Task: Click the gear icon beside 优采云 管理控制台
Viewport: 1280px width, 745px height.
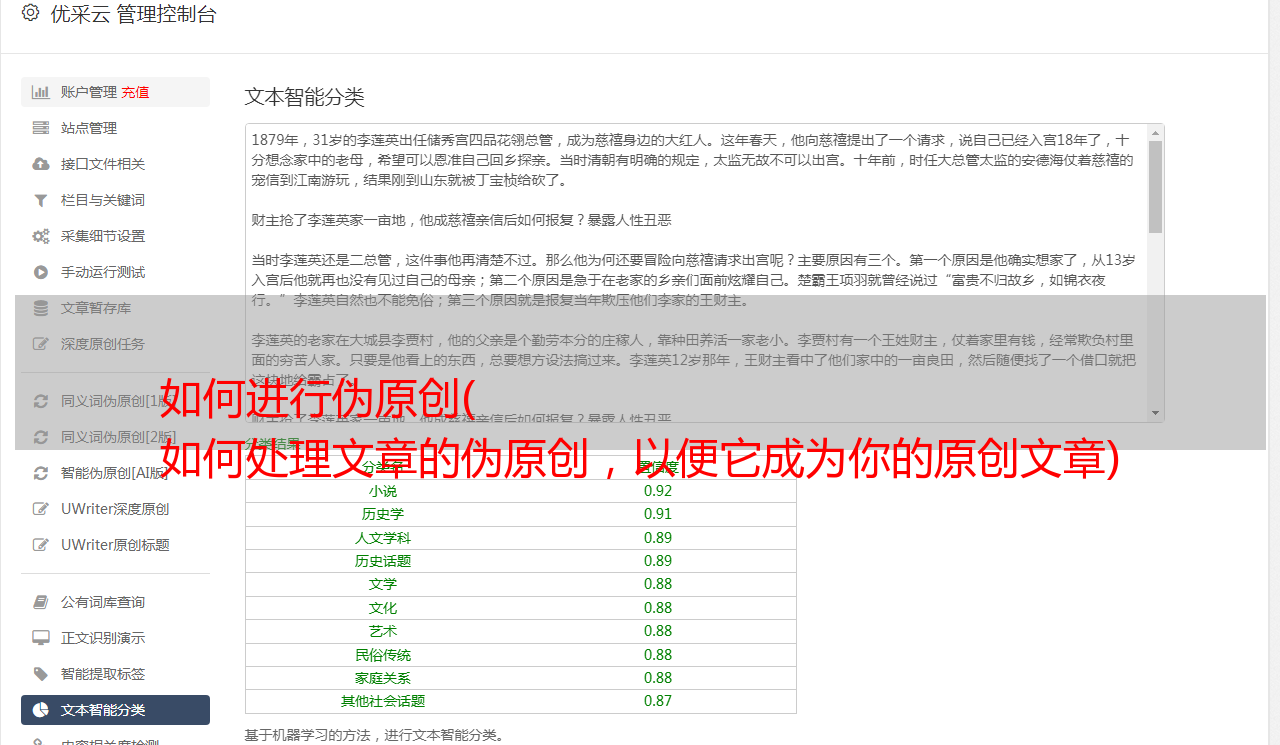Action: pyautogui.click(x=30, y=13)
